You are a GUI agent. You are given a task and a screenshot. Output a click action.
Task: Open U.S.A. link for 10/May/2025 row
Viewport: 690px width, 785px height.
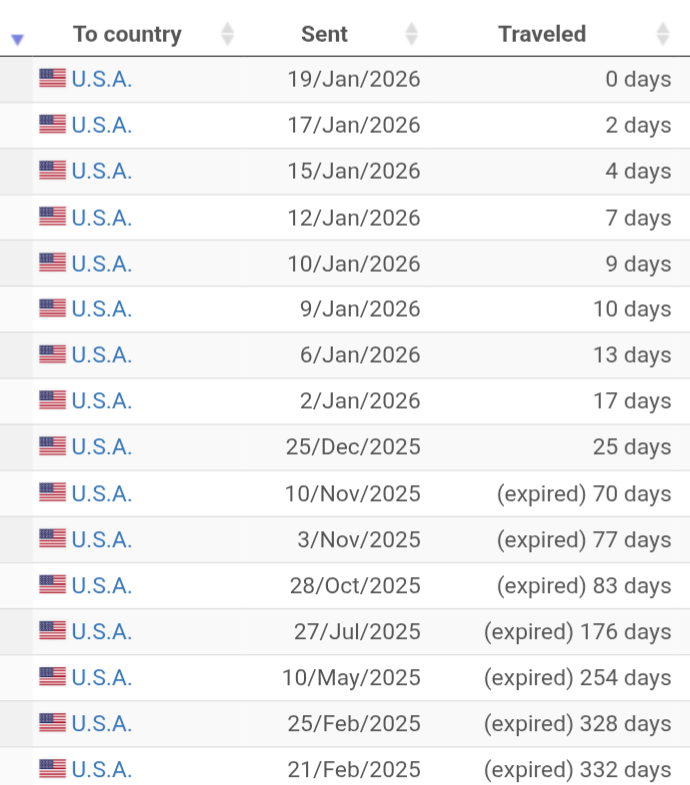point(101,677)
